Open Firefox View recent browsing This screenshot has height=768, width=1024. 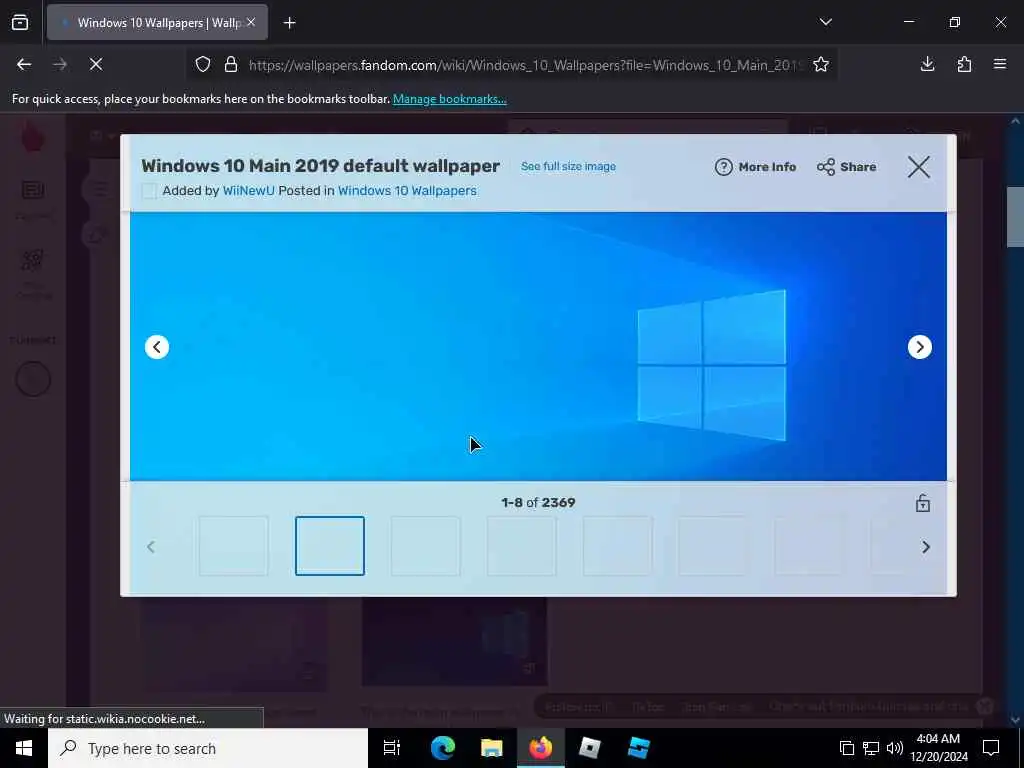coord(20,23)
